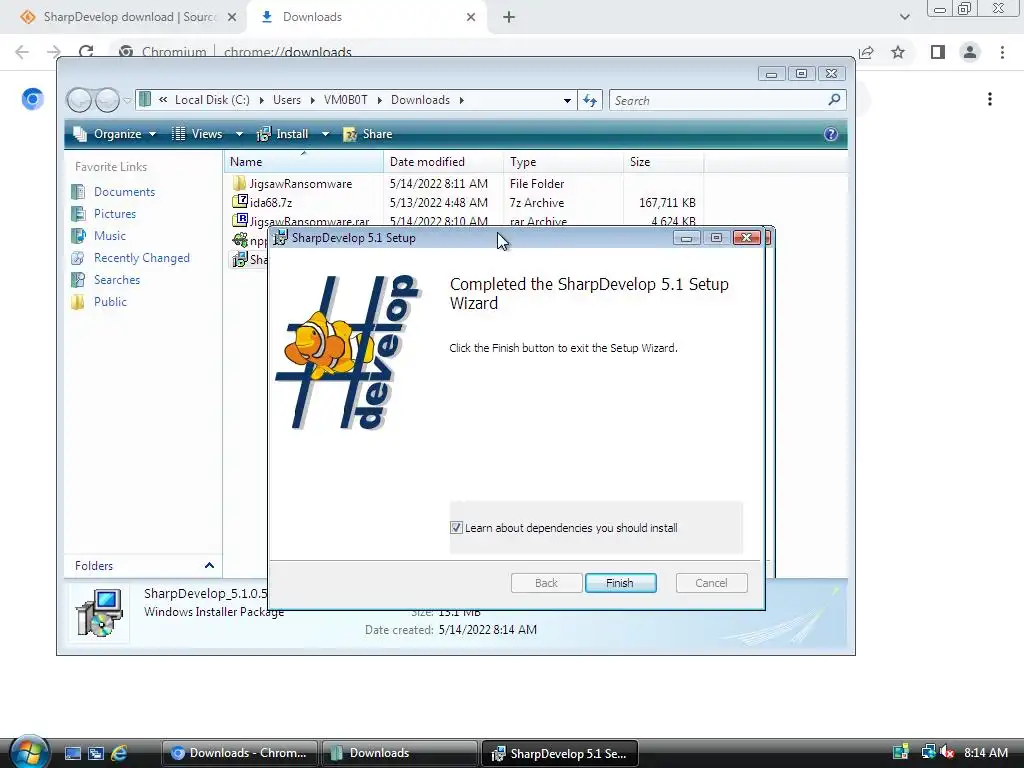1024x768 pixels.
Task: Switch to SharpDevelop 5.1 Setup taskbar button
Action: (560, 753)
